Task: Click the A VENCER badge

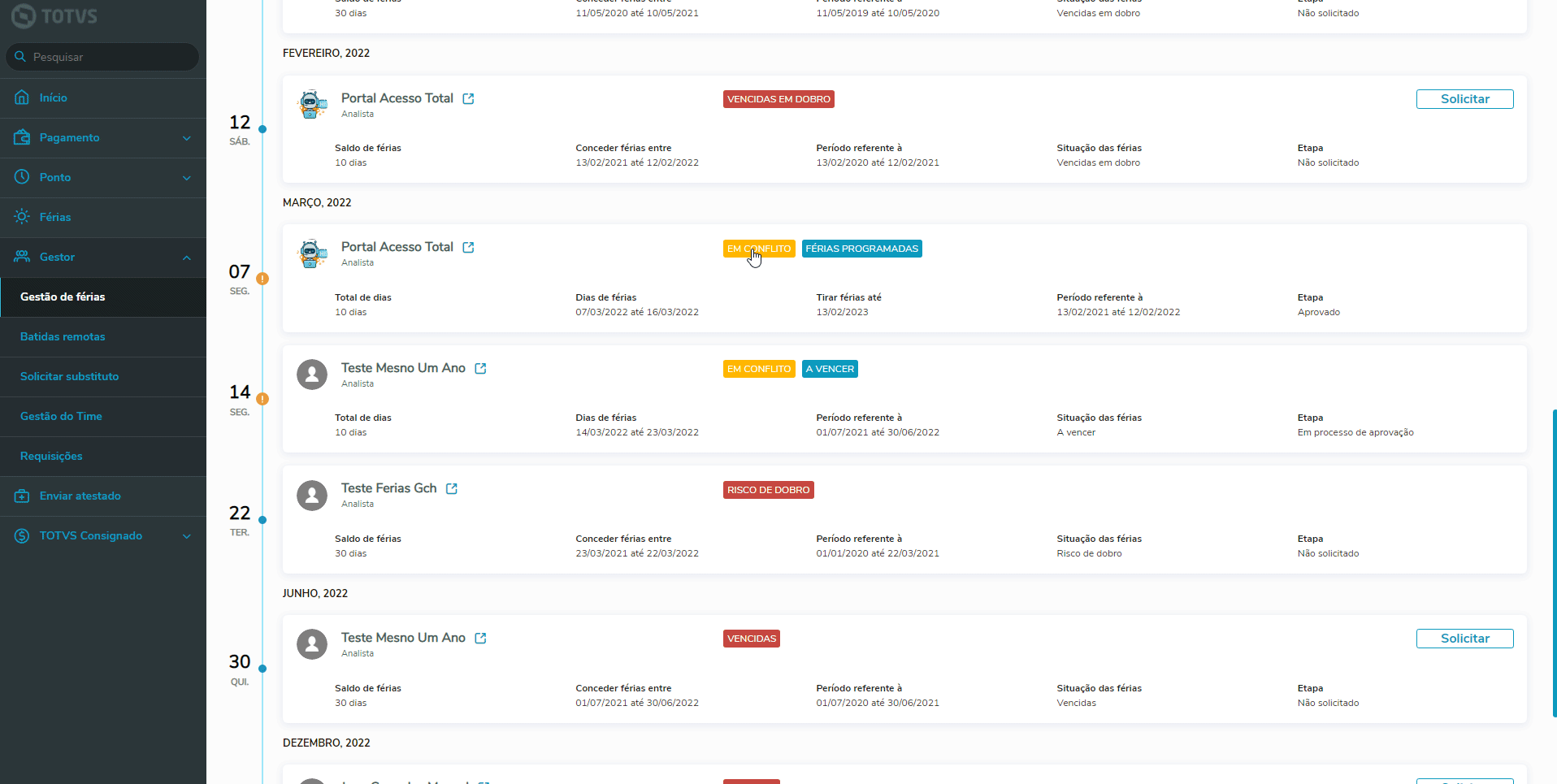Action: pos(830,369)
